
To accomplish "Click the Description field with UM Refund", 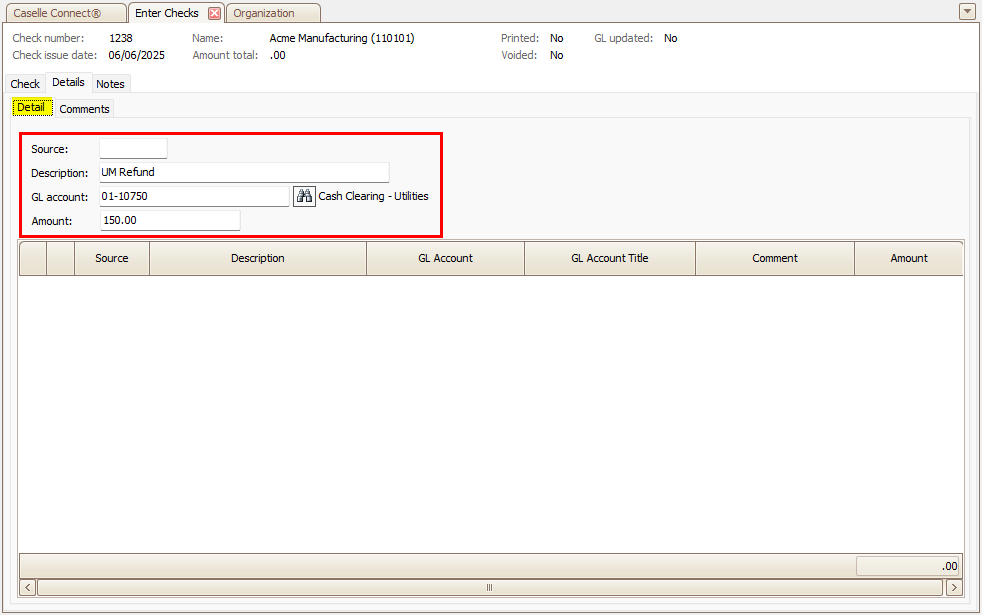I will 243,172.
